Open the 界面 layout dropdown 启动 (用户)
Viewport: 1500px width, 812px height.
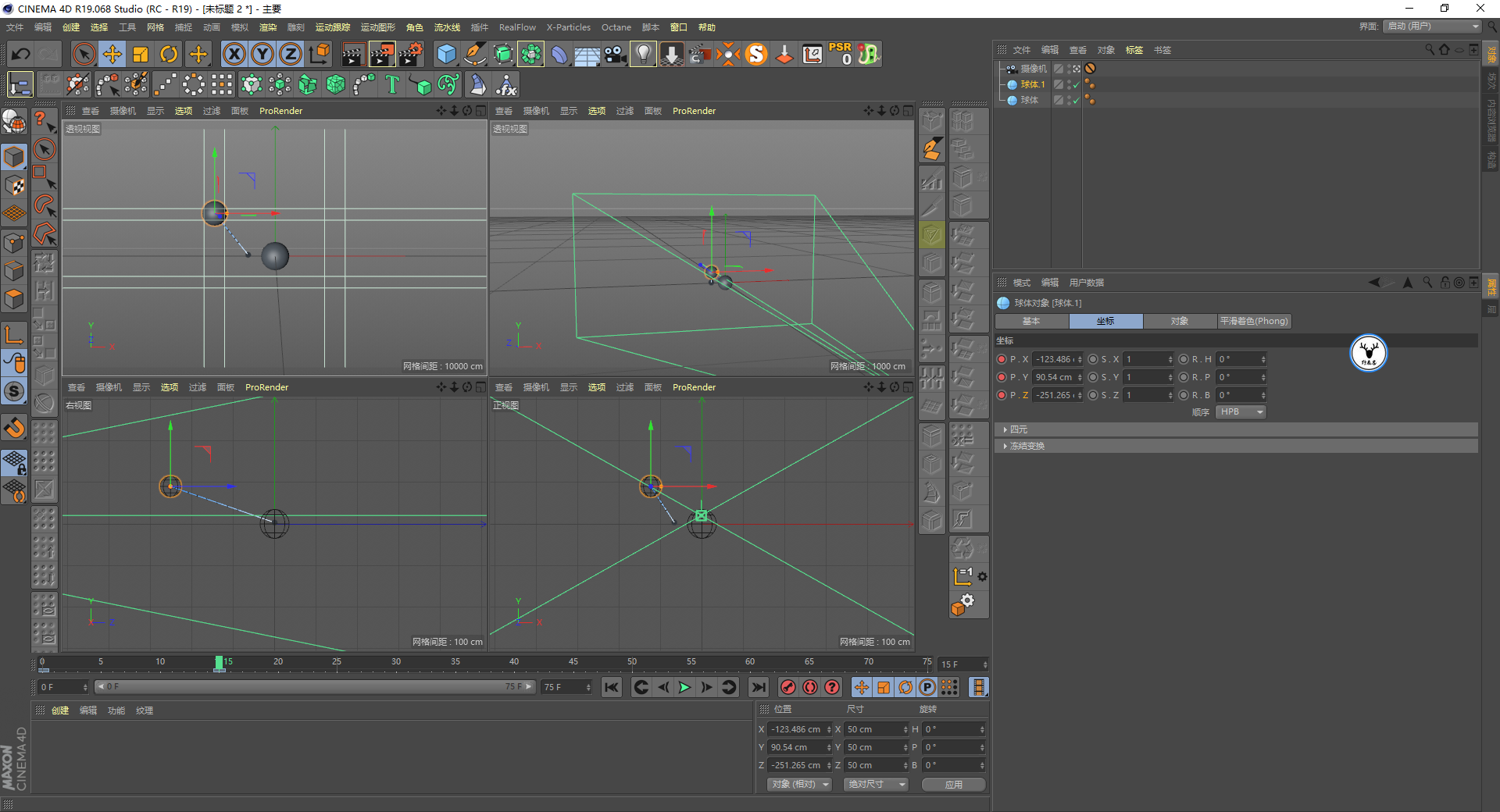1432,27
